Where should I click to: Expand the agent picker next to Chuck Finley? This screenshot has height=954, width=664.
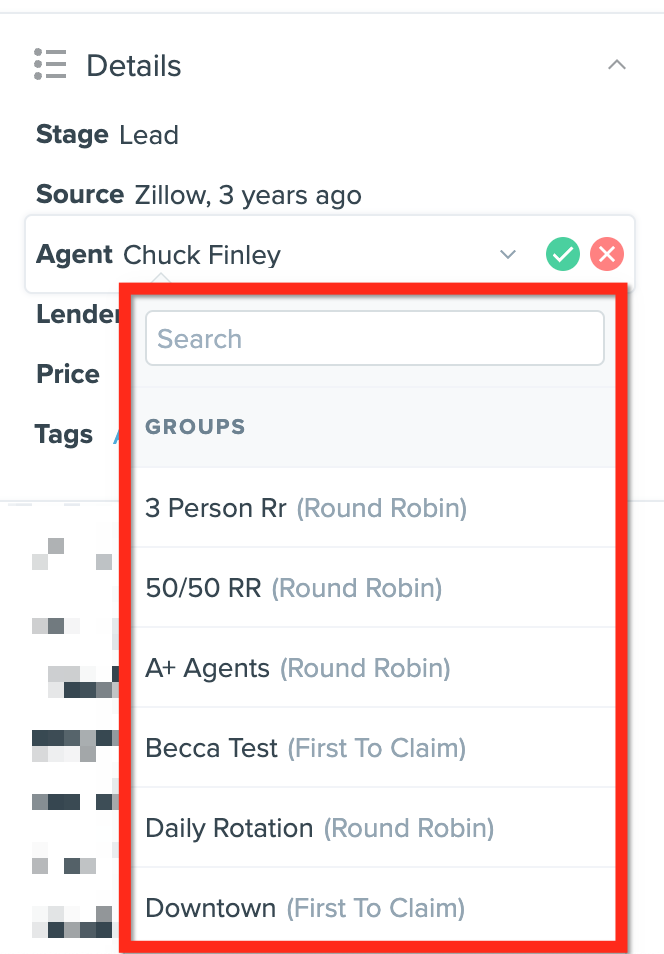[x=507, y=254]
